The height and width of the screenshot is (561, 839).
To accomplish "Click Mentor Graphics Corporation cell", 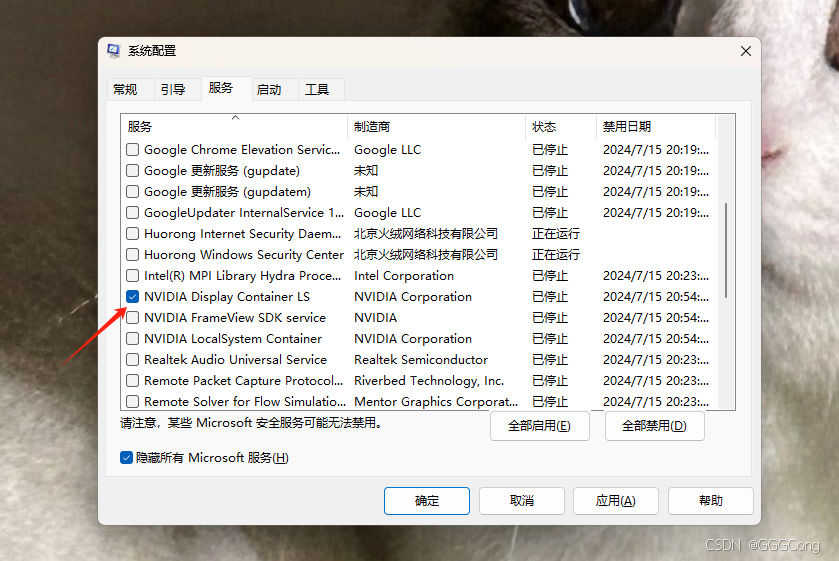I will click(x=436, y=401).
